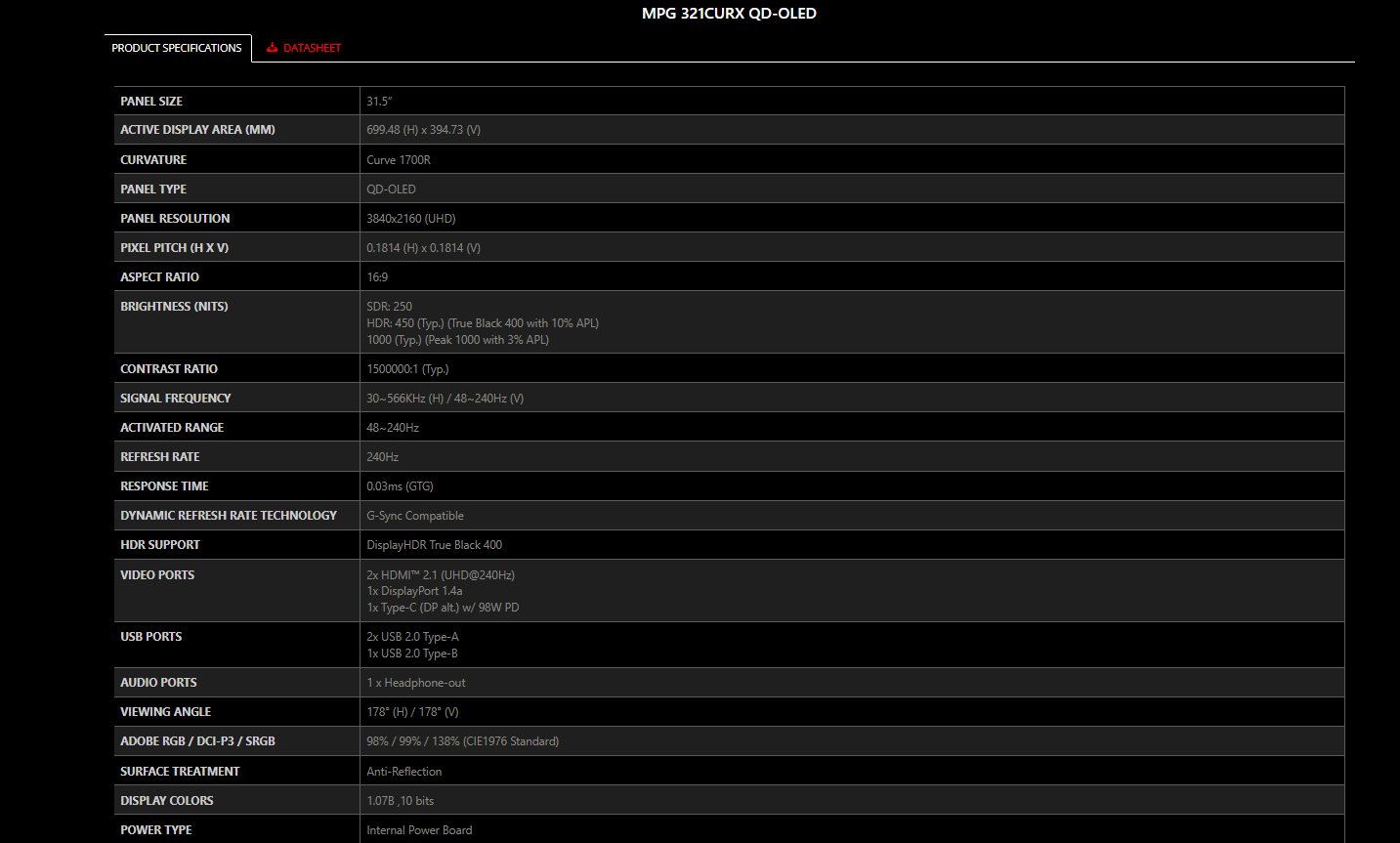This screenshot has width=1400, height=843.
Task: Click the 16:9 aspect ratio value
Action: coord(377,277)
